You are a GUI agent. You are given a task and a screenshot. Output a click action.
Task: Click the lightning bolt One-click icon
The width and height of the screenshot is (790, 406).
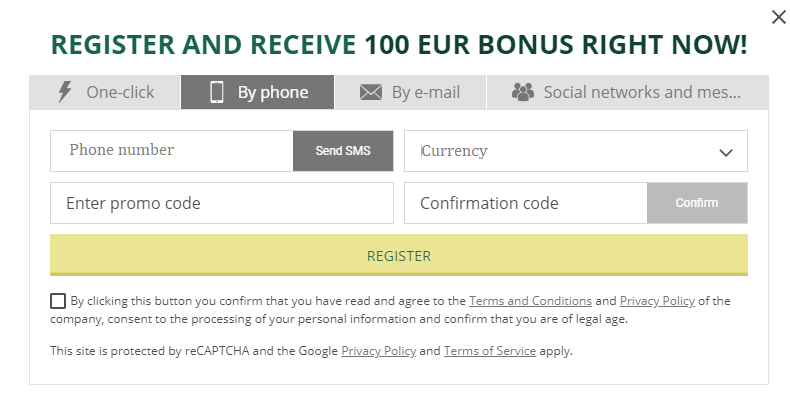pyautogui.click(x=65, y=92)
